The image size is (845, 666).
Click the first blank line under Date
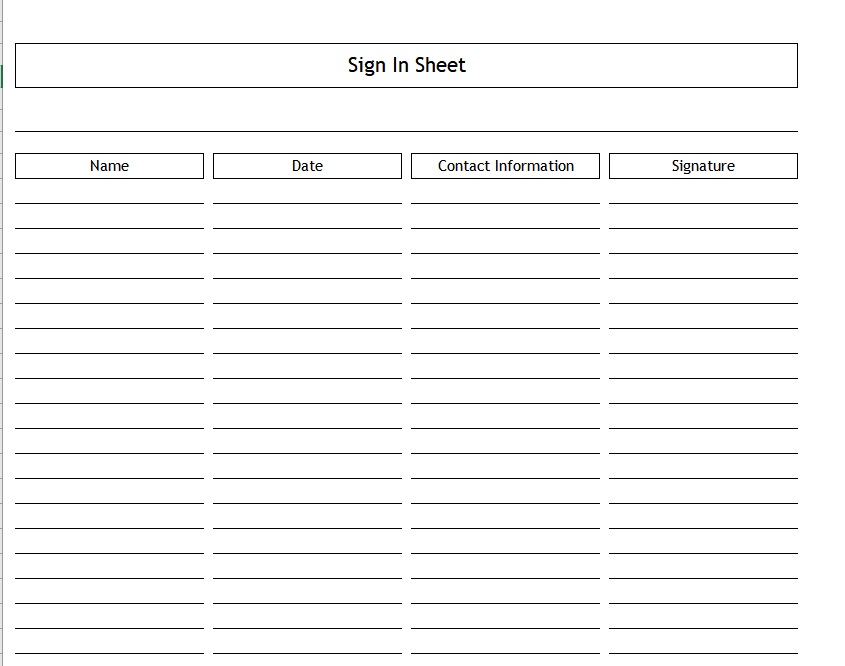[307, 192]
